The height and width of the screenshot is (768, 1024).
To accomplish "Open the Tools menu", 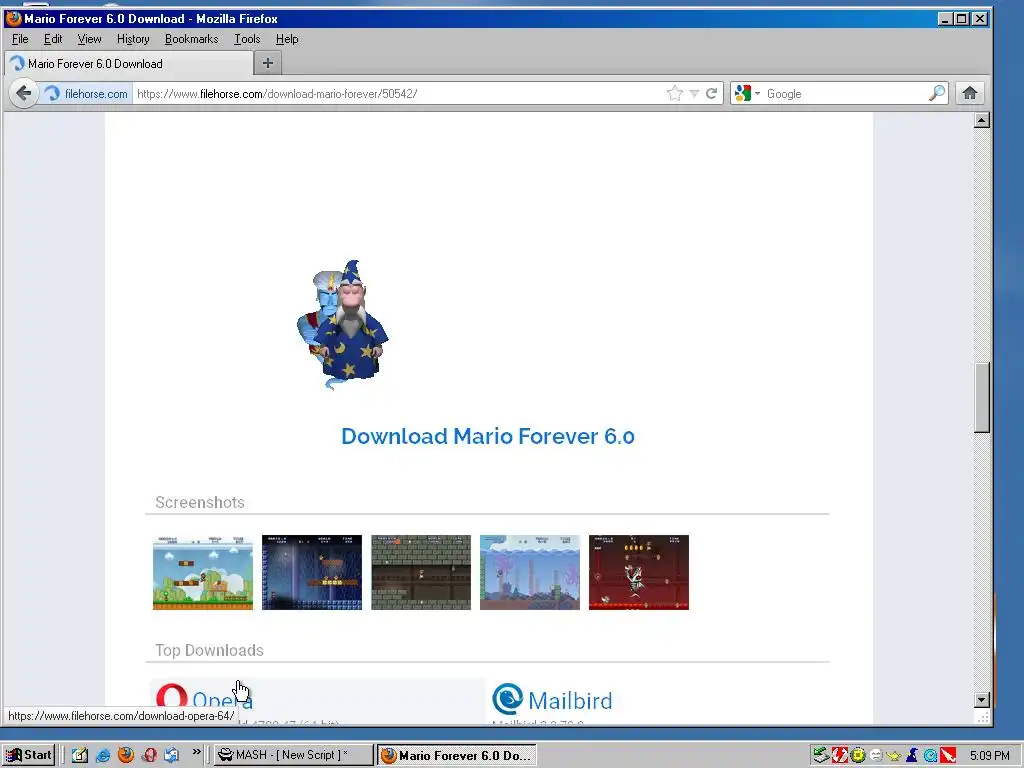I will click(247, 39).
